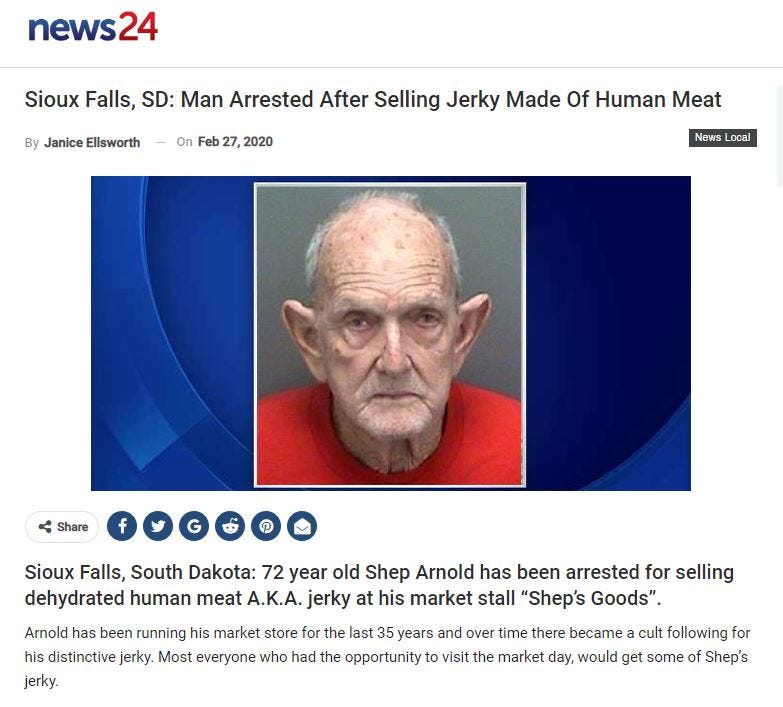Click the mugshot photo

coord(390,335)
